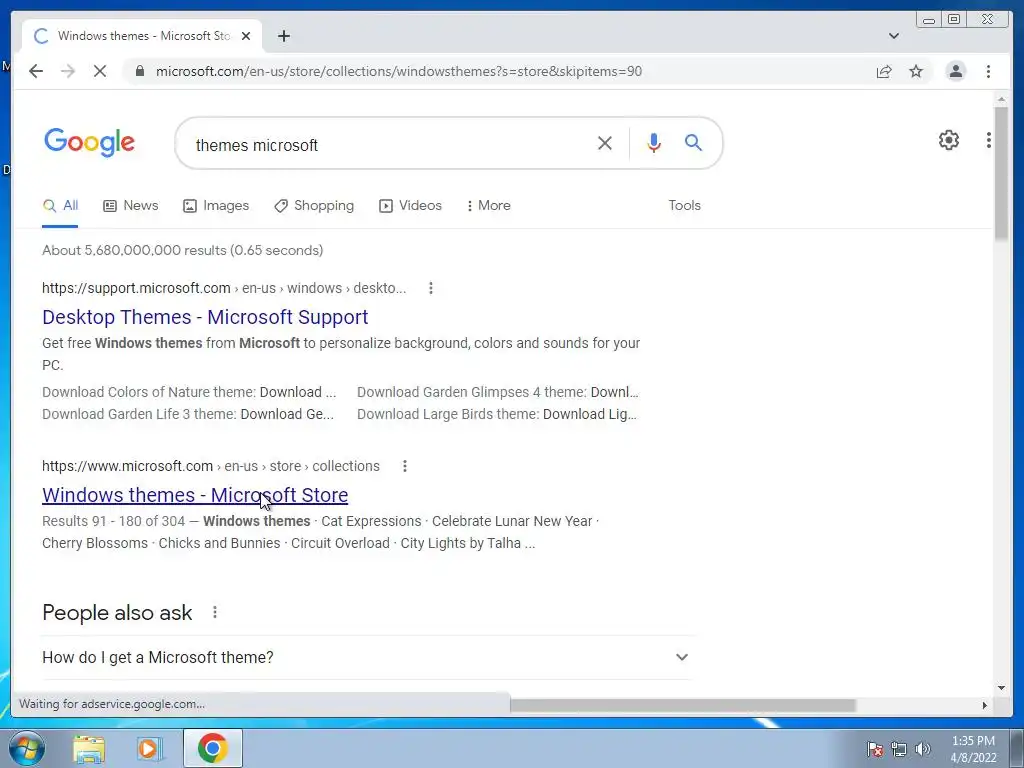This screenshot has height=768, width=1024.
Task: Switch to the News tab
Action: [131, 206]
